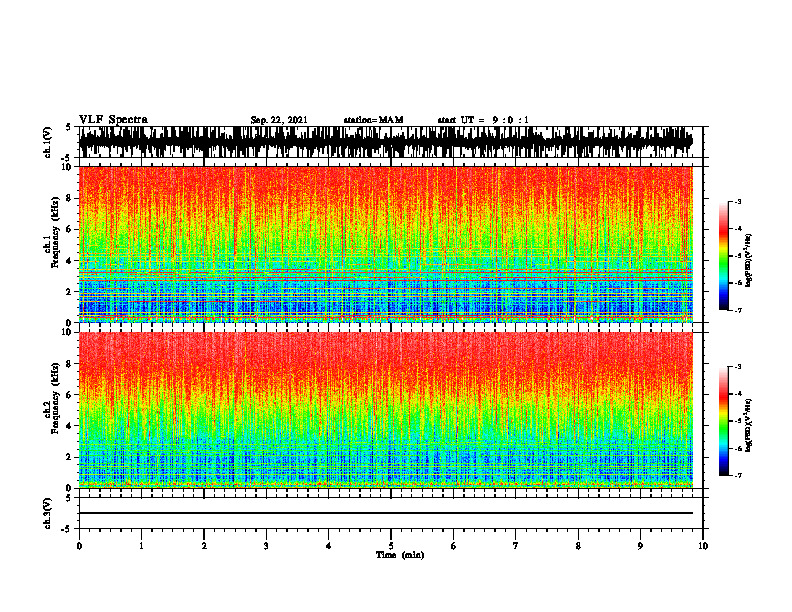
Task: Click the ch.1 frequency axis "8" tick label
Action: tap(69, 198)
